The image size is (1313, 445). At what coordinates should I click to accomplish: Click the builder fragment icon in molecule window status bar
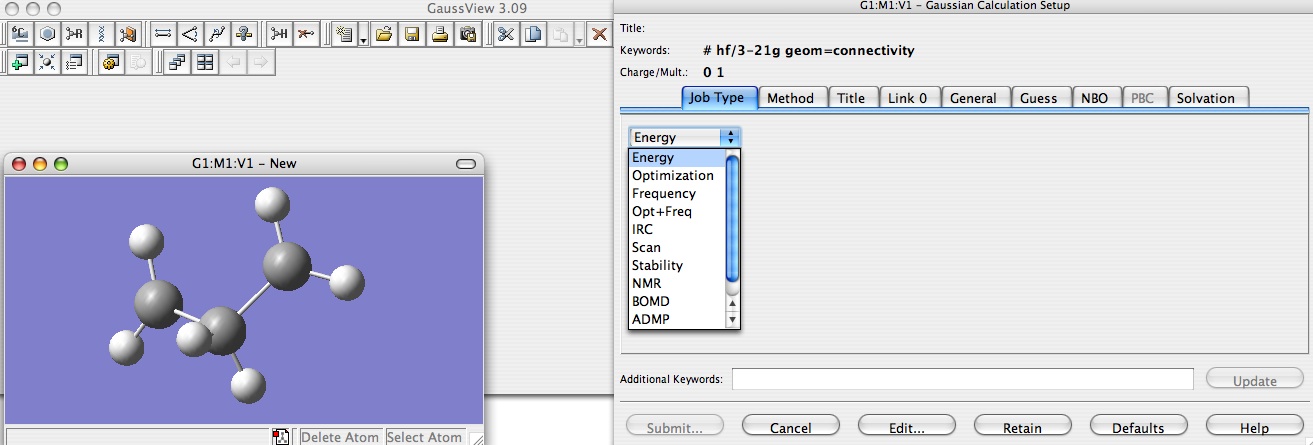[281, 437]
